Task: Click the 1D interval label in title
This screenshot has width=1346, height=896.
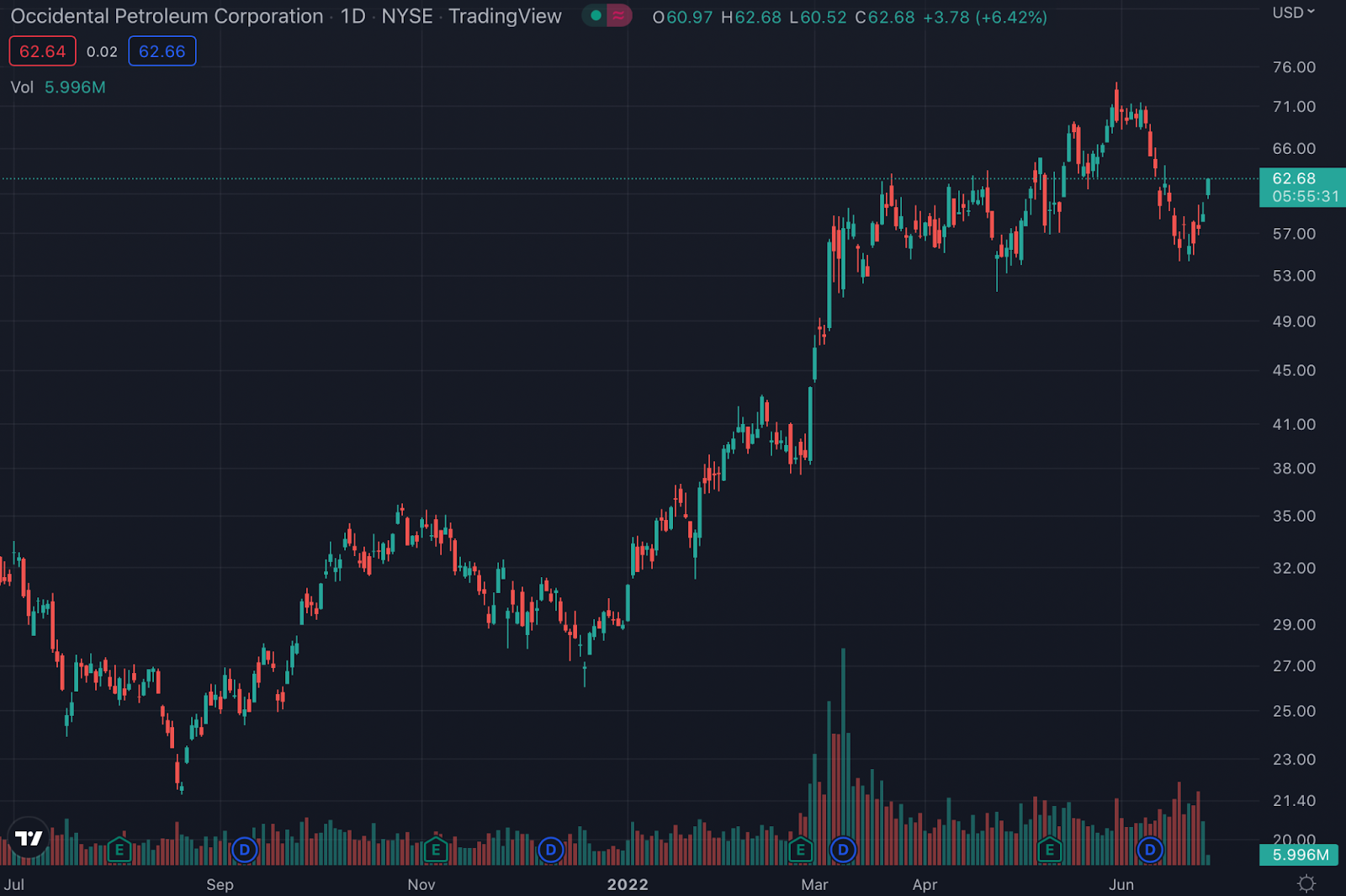Action: (352, 16)
